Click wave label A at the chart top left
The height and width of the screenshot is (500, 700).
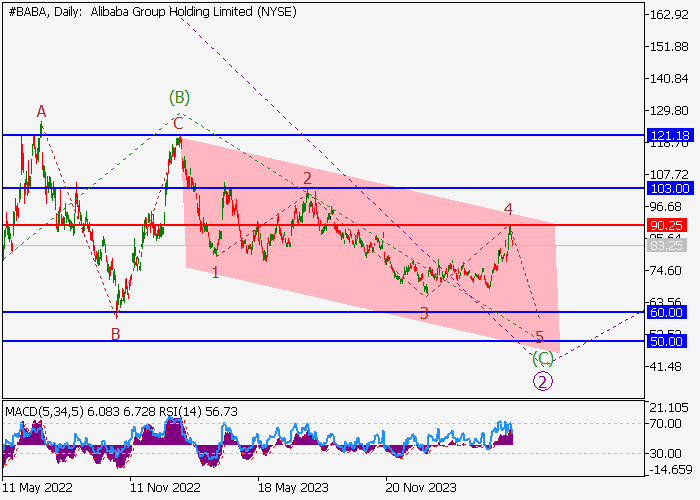pos(42,111)
